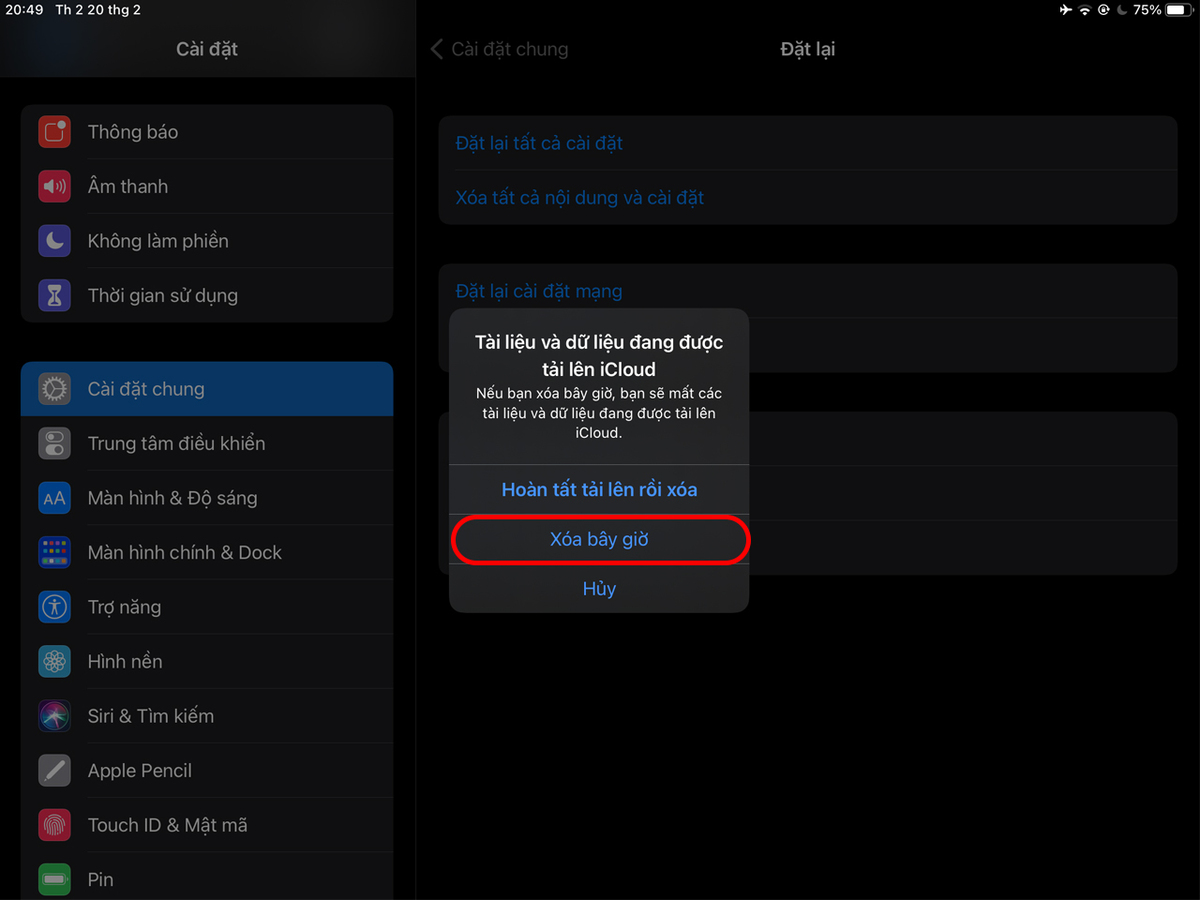Cancel the dialog with Hủy
Viewport: 1200px width, 900px height.
599,589
